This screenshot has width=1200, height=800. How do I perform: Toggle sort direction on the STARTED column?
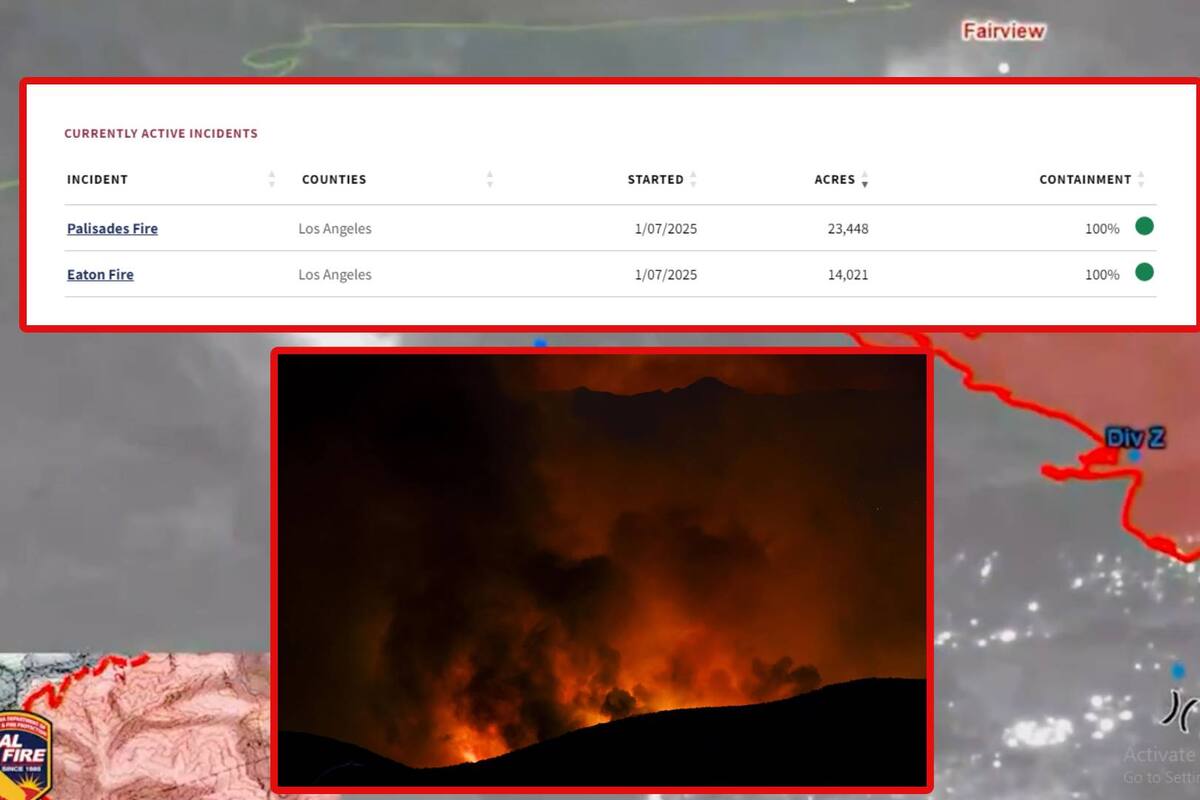coord(694,179)
